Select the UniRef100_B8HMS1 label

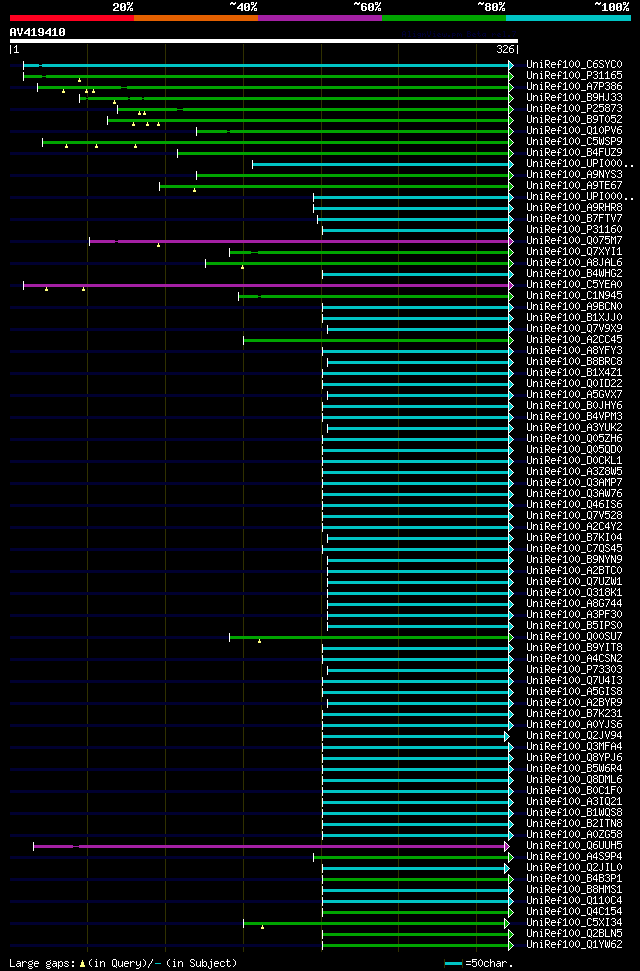coord(574,889)
